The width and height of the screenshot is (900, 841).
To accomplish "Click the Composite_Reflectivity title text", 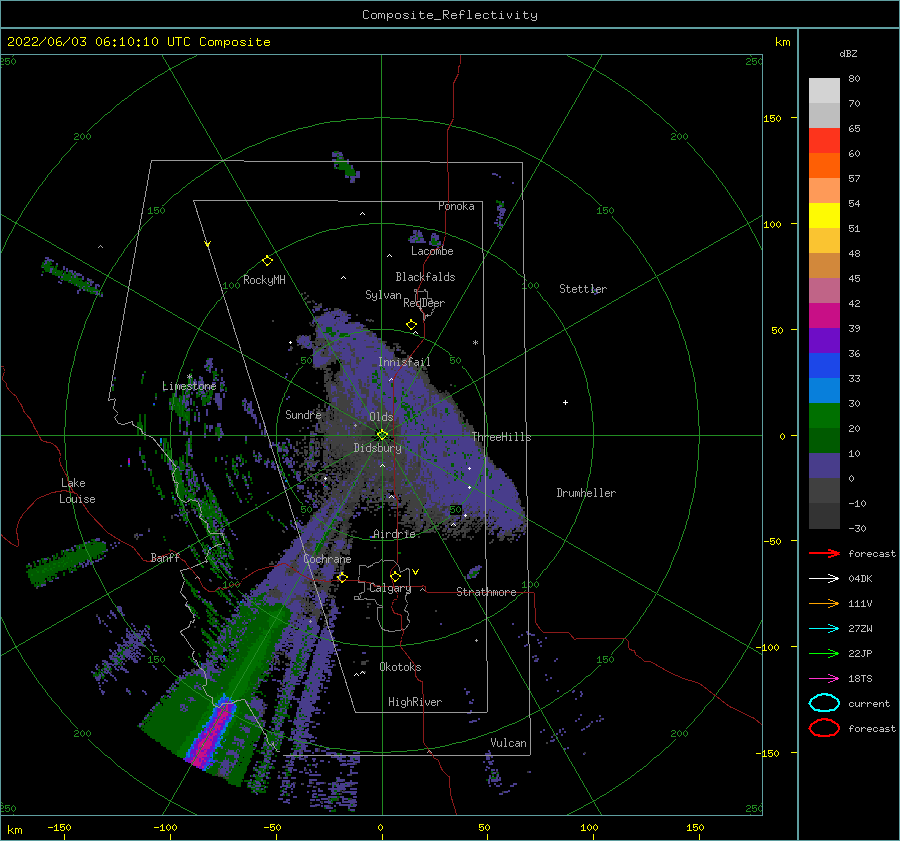I will (x=449, y=15).
